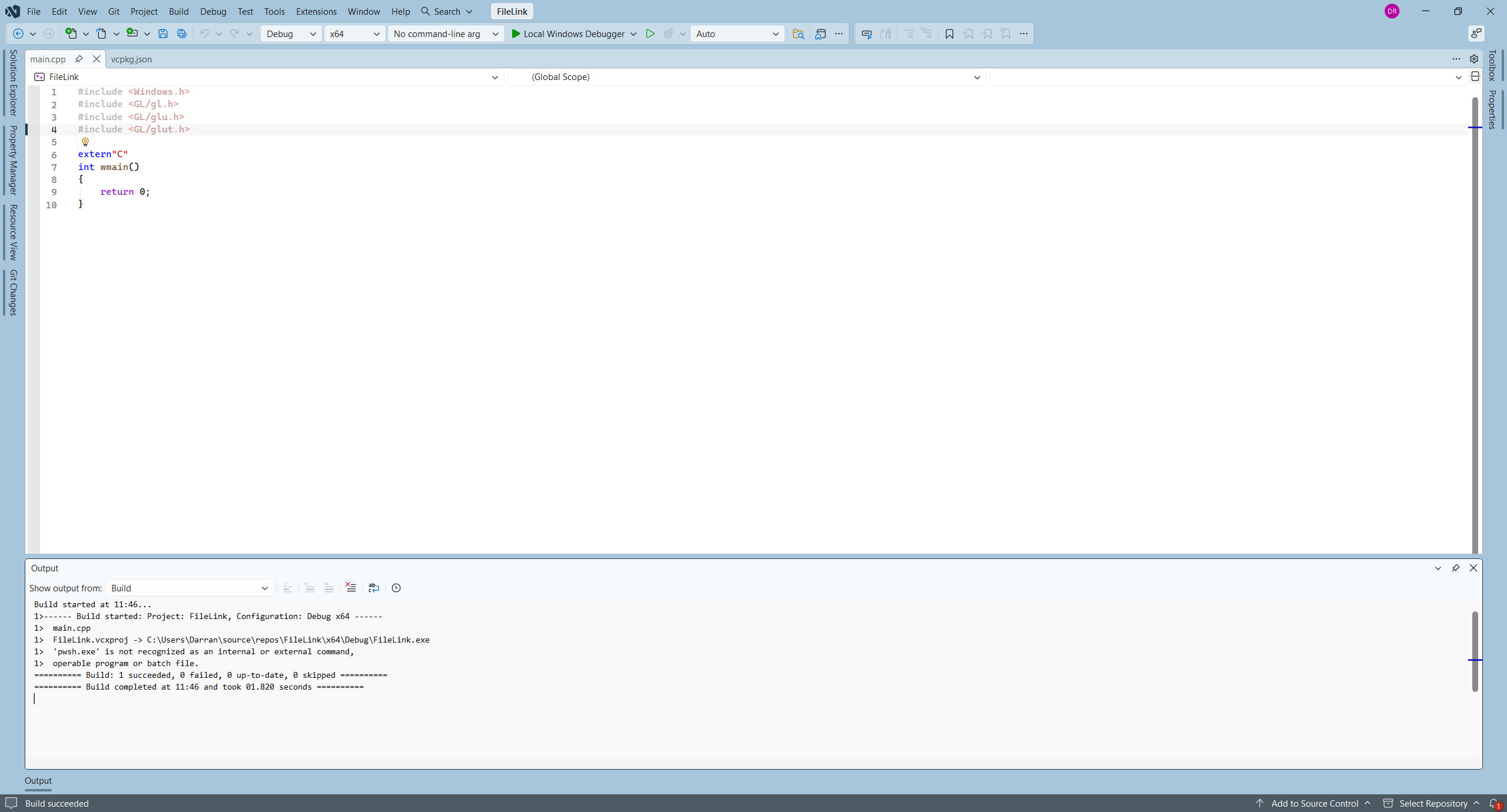Click the lightbulb quick actions icon on line 5
Image resolution: width=1507 pixels, height=812 pixels.
click(x=85, y=142)
